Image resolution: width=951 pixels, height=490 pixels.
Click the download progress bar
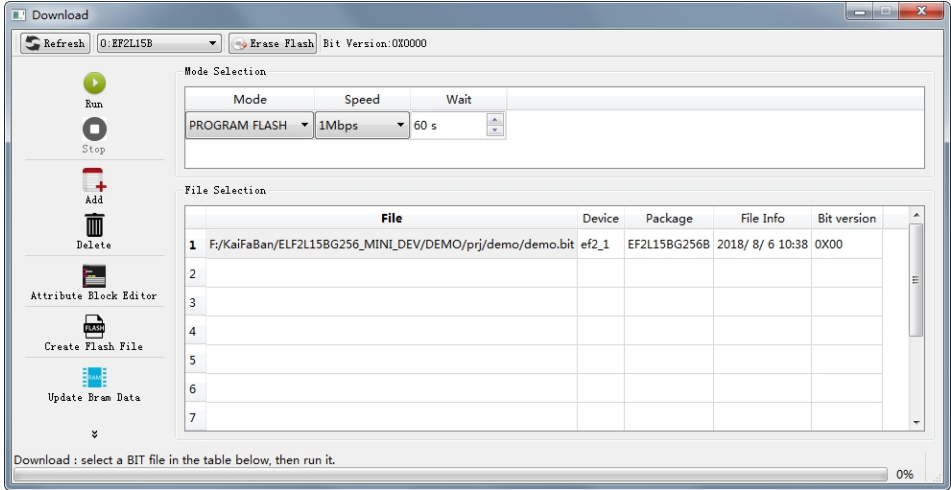click(450, 476)
